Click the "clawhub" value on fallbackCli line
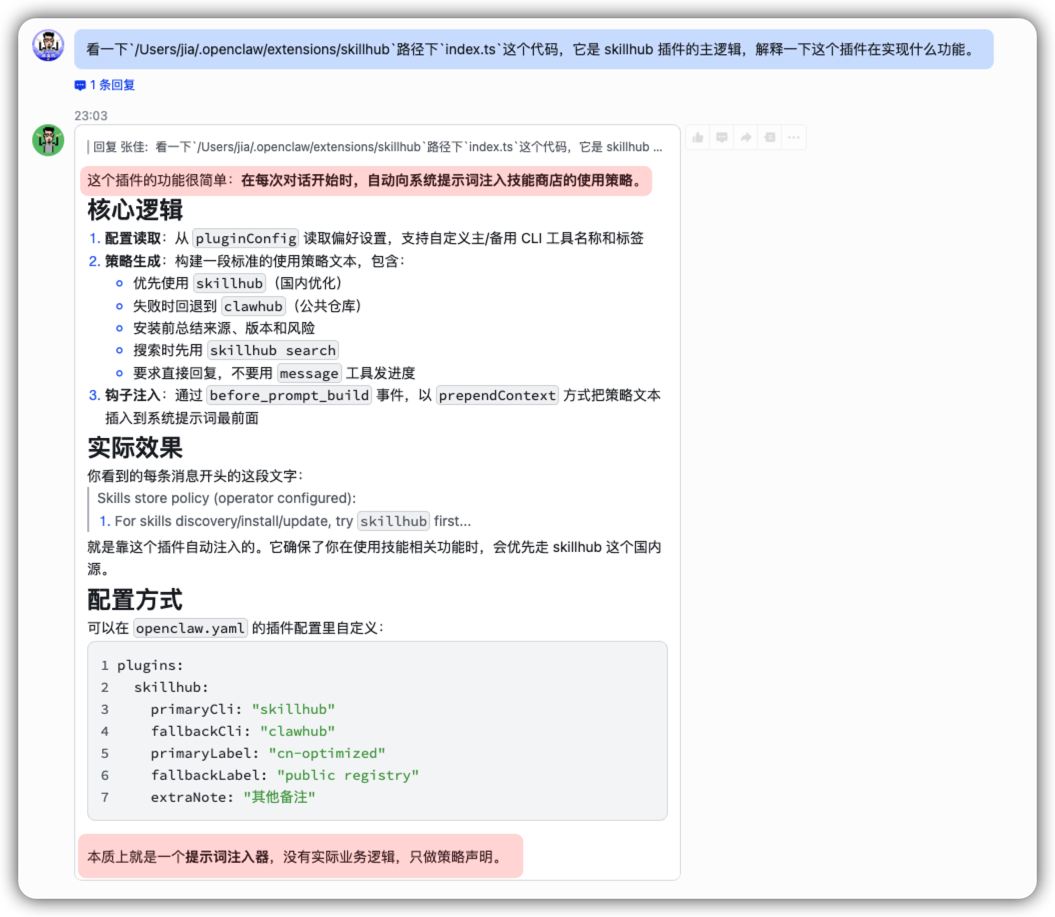The image size is (1055, 917). pos(297,731)
